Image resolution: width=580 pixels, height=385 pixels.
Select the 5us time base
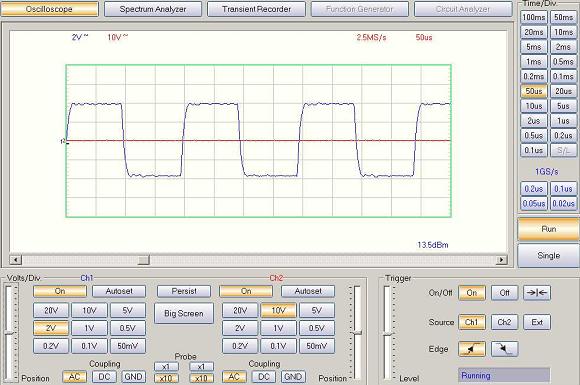click(563, 106)
